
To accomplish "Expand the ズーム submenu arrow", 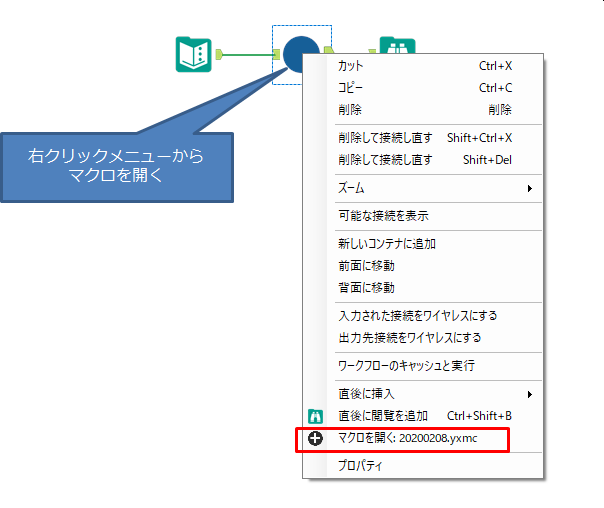I will pos(530,188).
